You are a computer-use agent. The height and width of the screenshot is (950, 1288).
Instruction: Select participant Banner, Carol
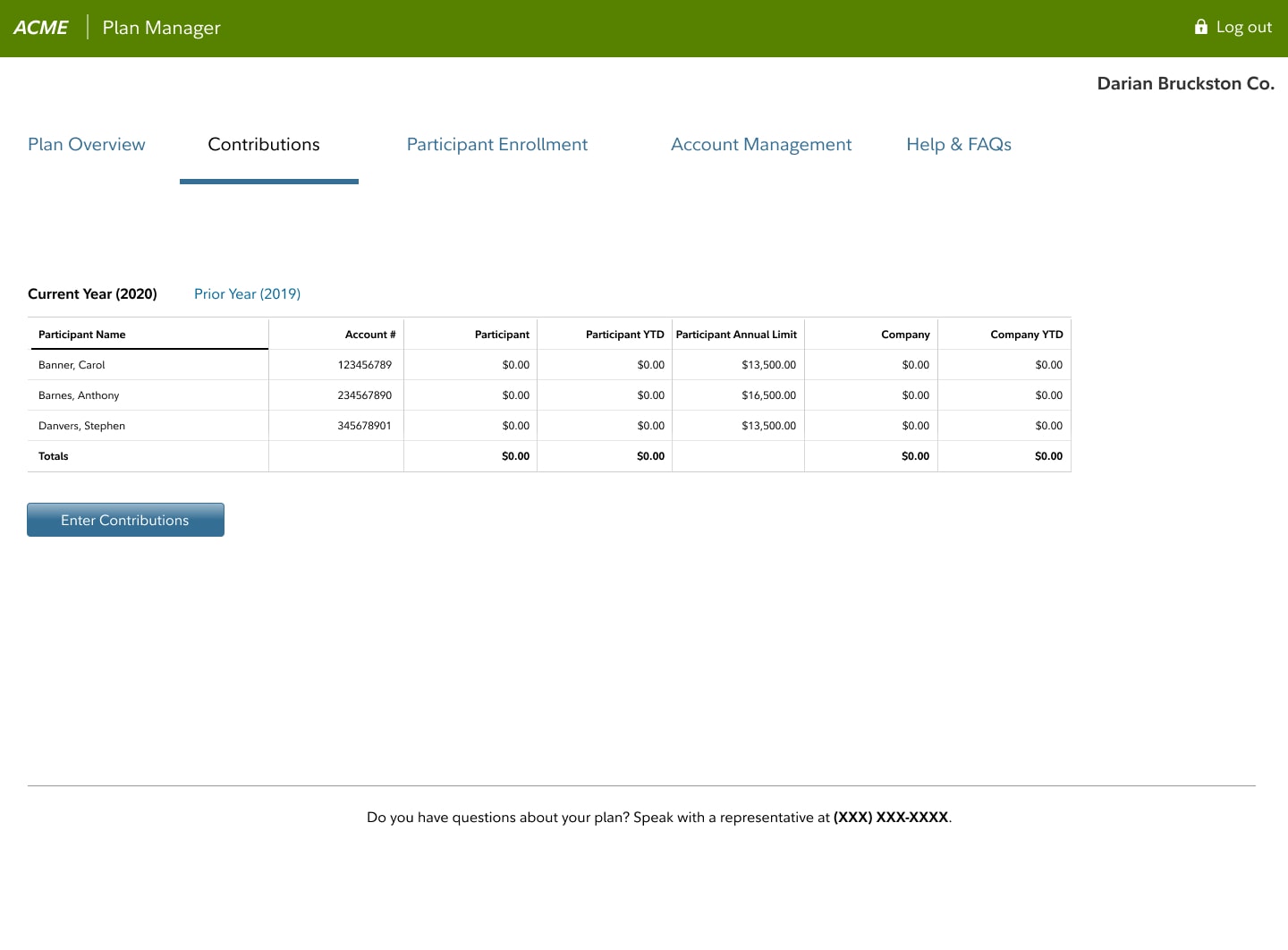click(72, 365)
